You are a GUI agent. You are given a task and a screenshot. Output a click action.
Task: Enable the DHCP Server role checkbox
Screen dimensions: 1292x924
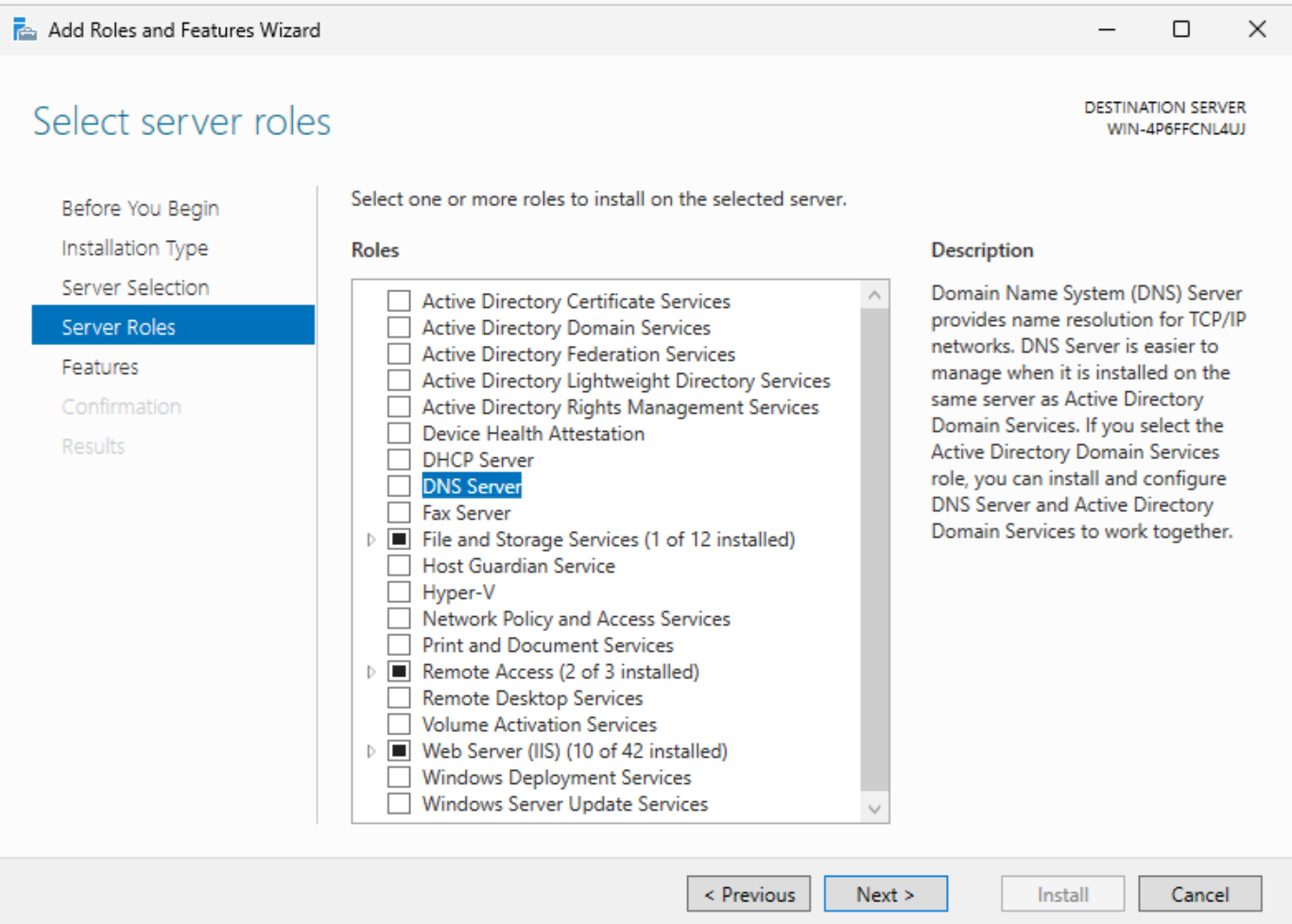click(x=399, y=460)
